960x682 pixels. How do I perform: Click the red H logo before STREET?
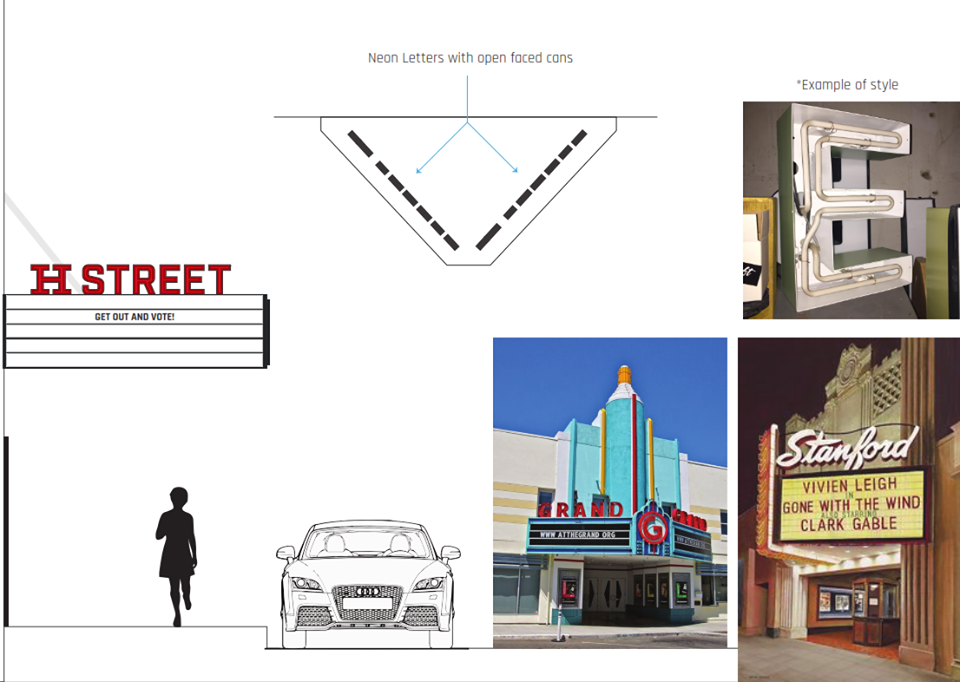[x=52, y=280]
